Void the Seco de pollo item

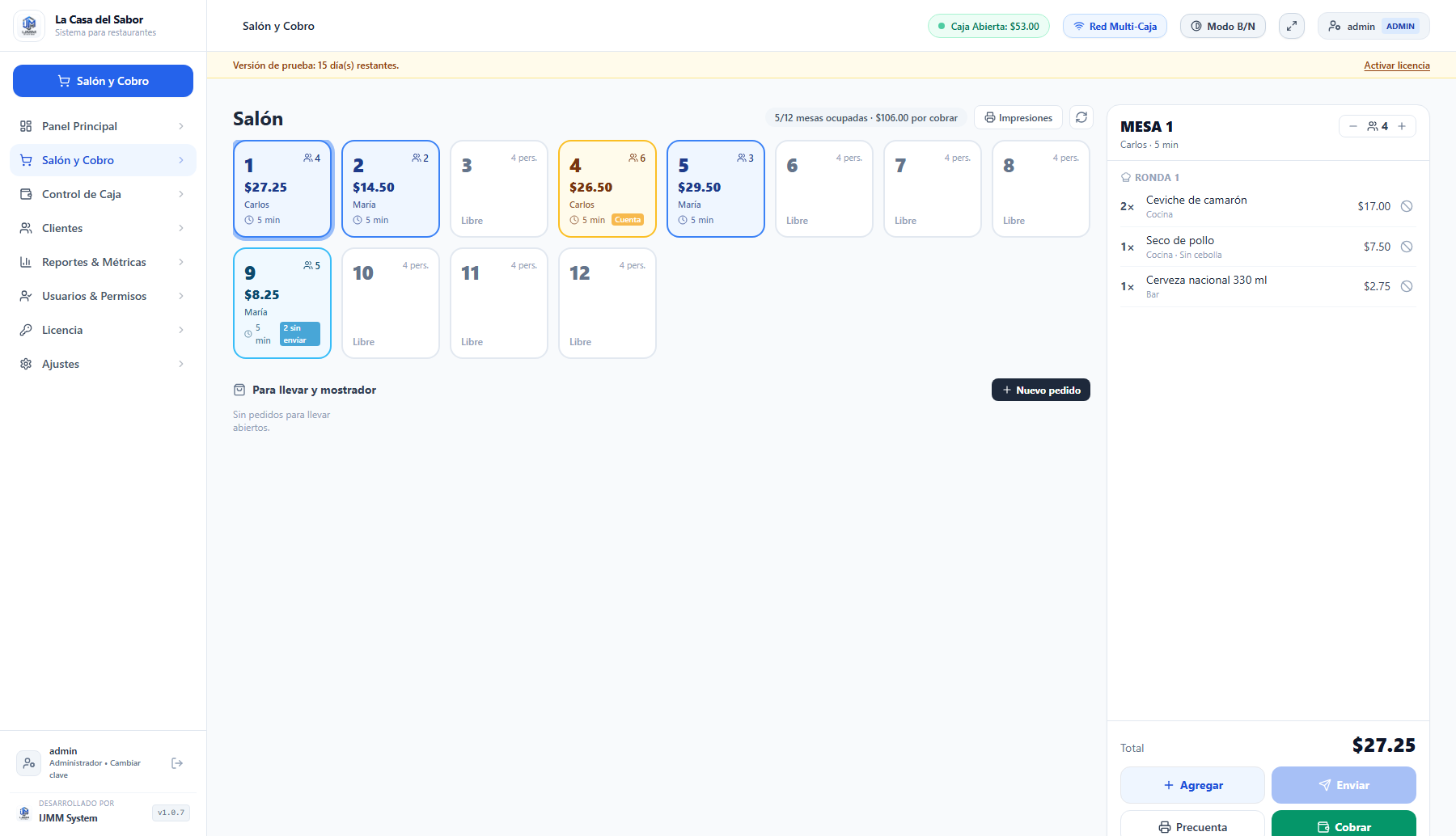1407,247
